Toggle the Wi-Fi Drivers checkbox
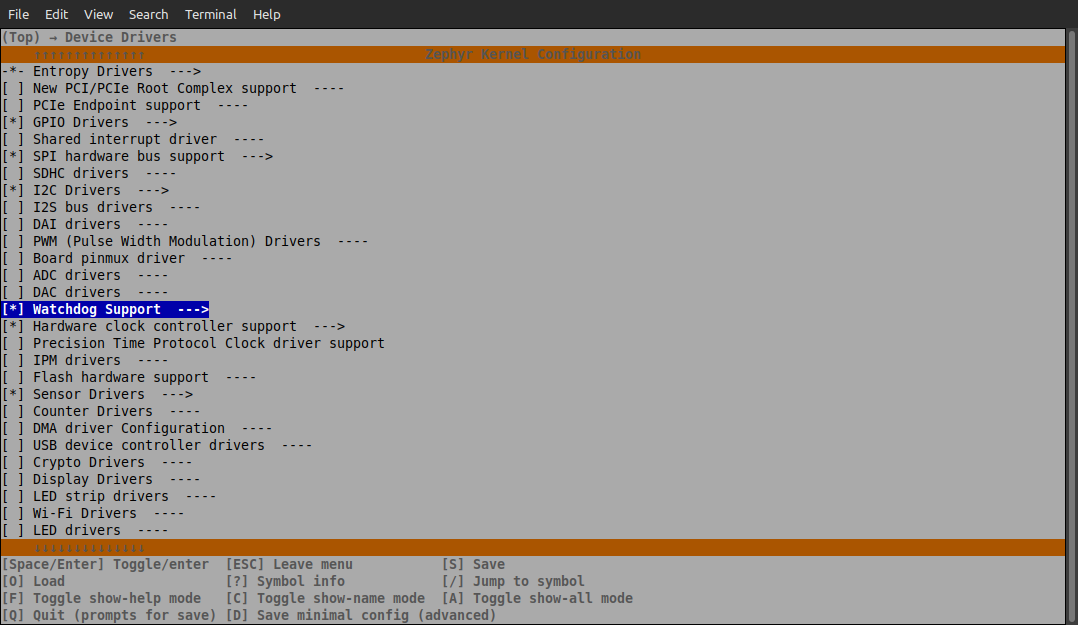Viewport: 1078px width, 625px height. (x=13, y=513)
